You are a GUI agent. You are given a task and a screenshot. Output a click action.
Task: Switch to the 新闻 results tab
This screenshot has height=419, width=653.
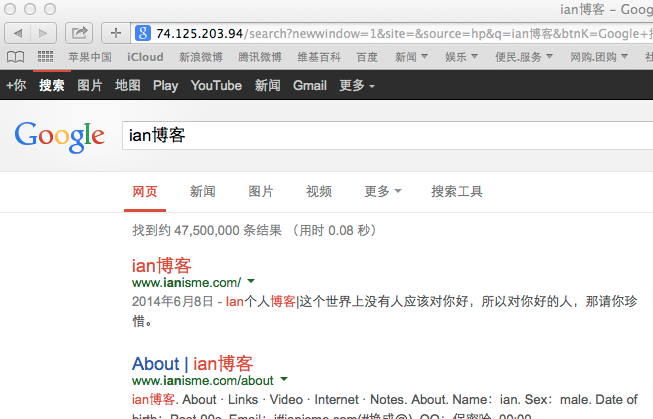[203, 192]
